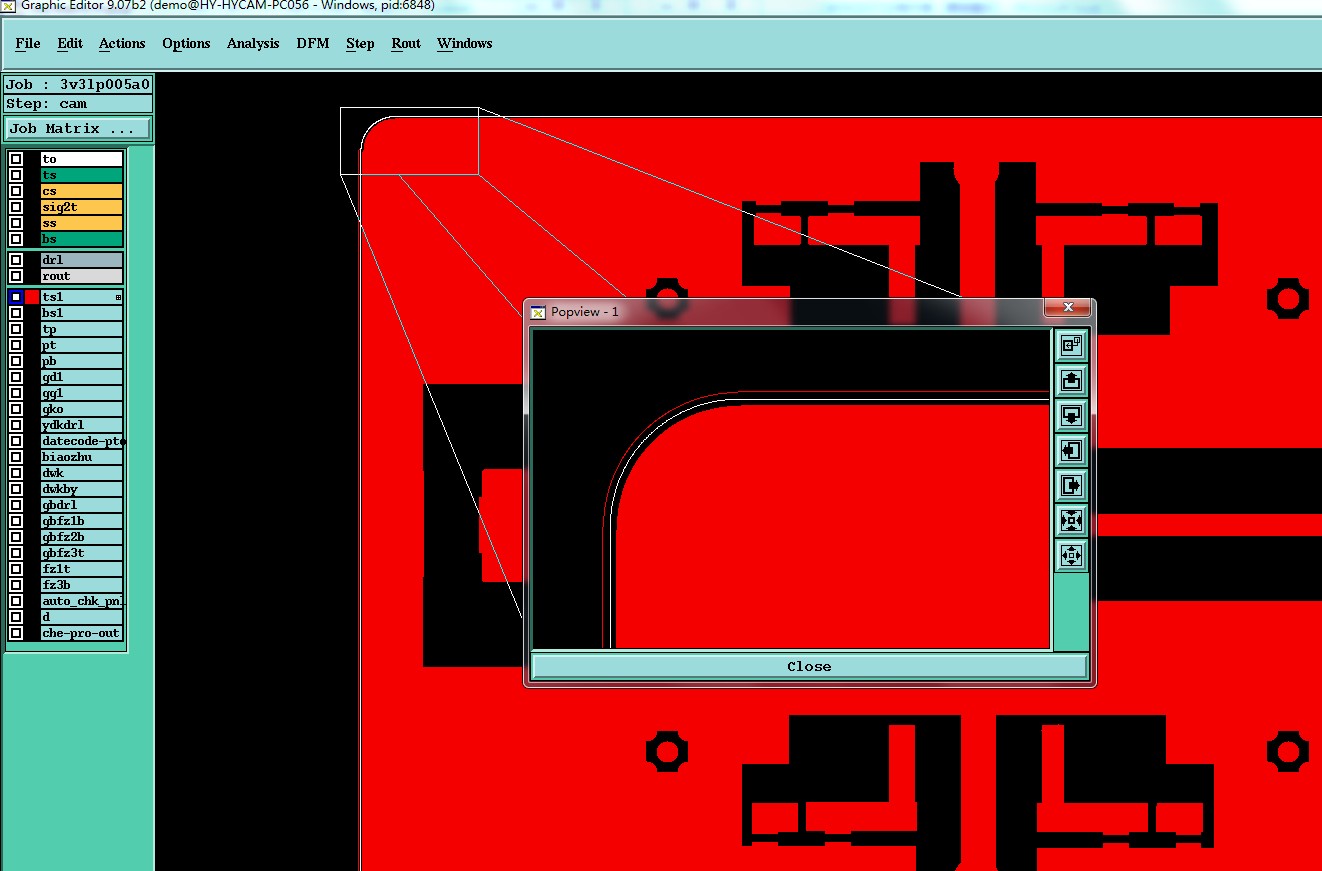The height and width of the screenshot is (871, 1322).
Task: Toggle display checkbox for layer to
Action: tap(16, 159)
